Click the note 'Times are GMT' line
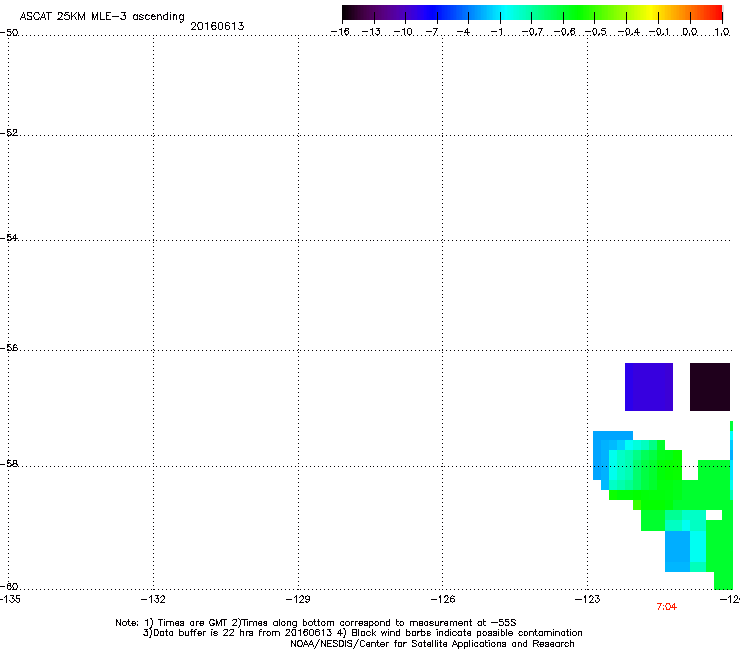740x650 pixels. 316,623
